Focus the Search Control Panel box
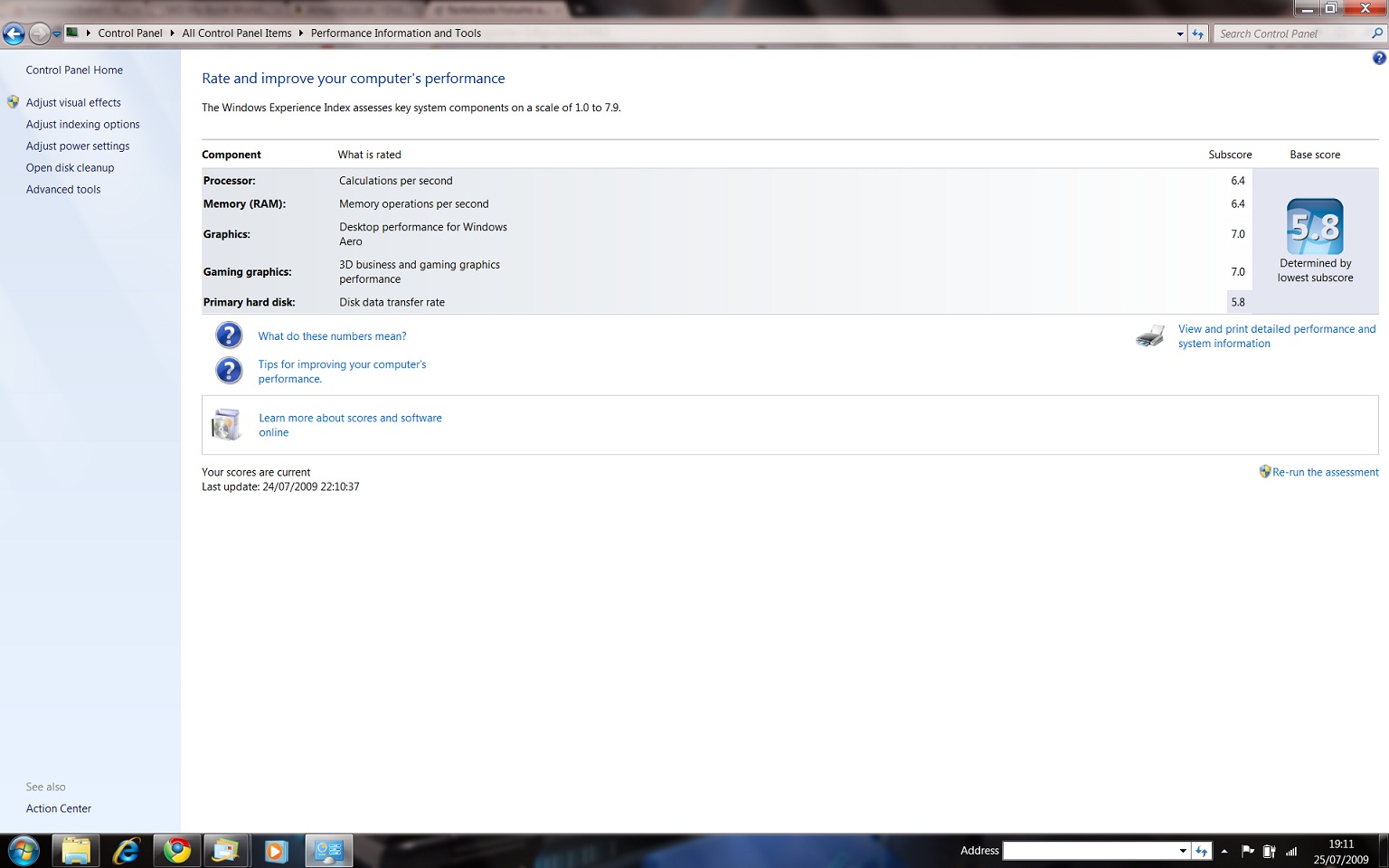The image size is (1389, 868). [x=1291, y=33]
